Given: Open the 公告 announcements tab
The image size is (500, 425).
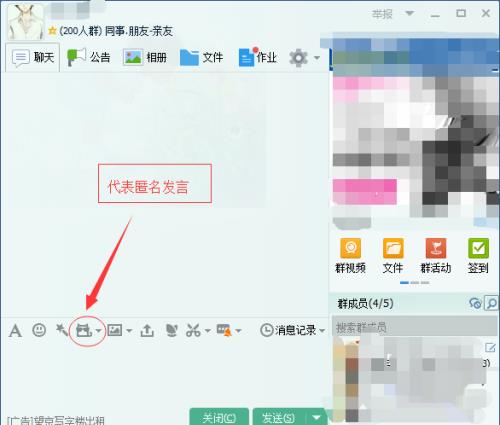Looking at the screenshot, I should 88,57.
